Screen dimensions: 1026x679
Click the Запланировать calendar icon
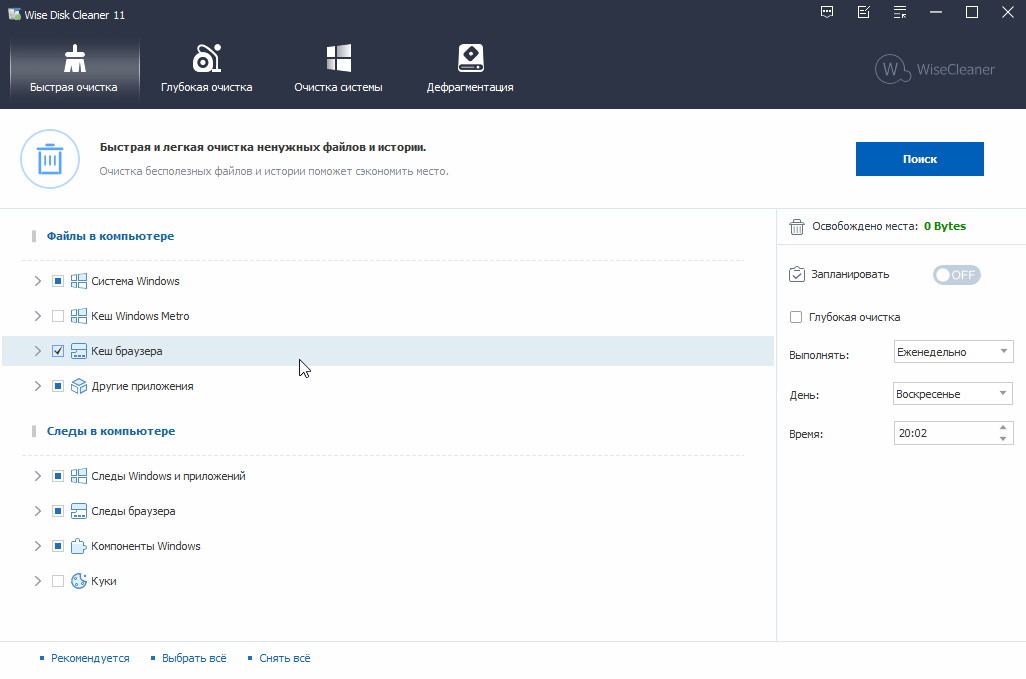pyautogui.click(x=796, y=274)
